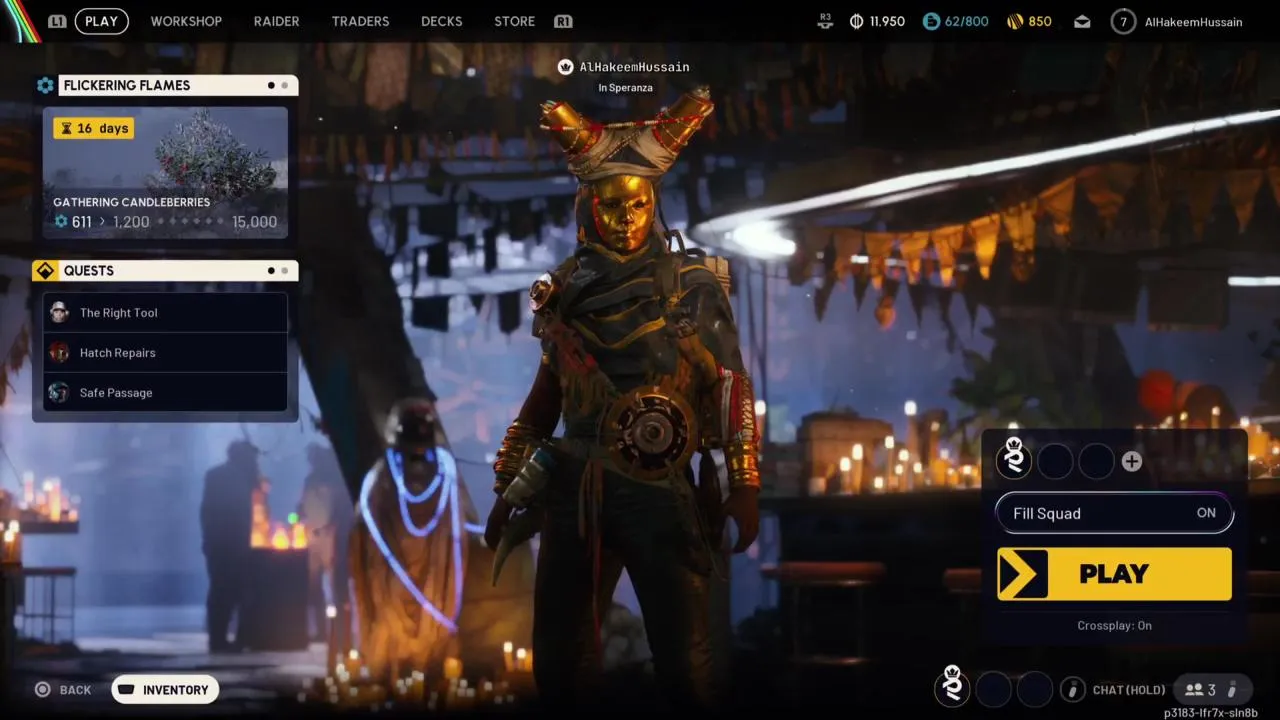Select the Hatch Repairs quest
The width and height of the screenshot is (1280, 720).
point(165,352)
